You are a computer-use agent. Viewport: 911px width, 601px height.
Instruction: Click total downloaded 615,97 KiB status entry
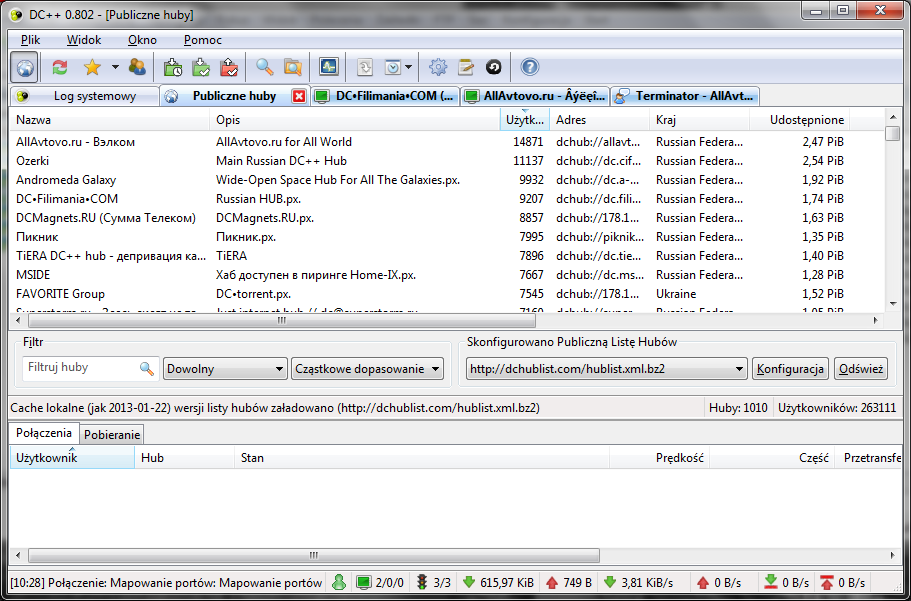click(x=498, y=582)
